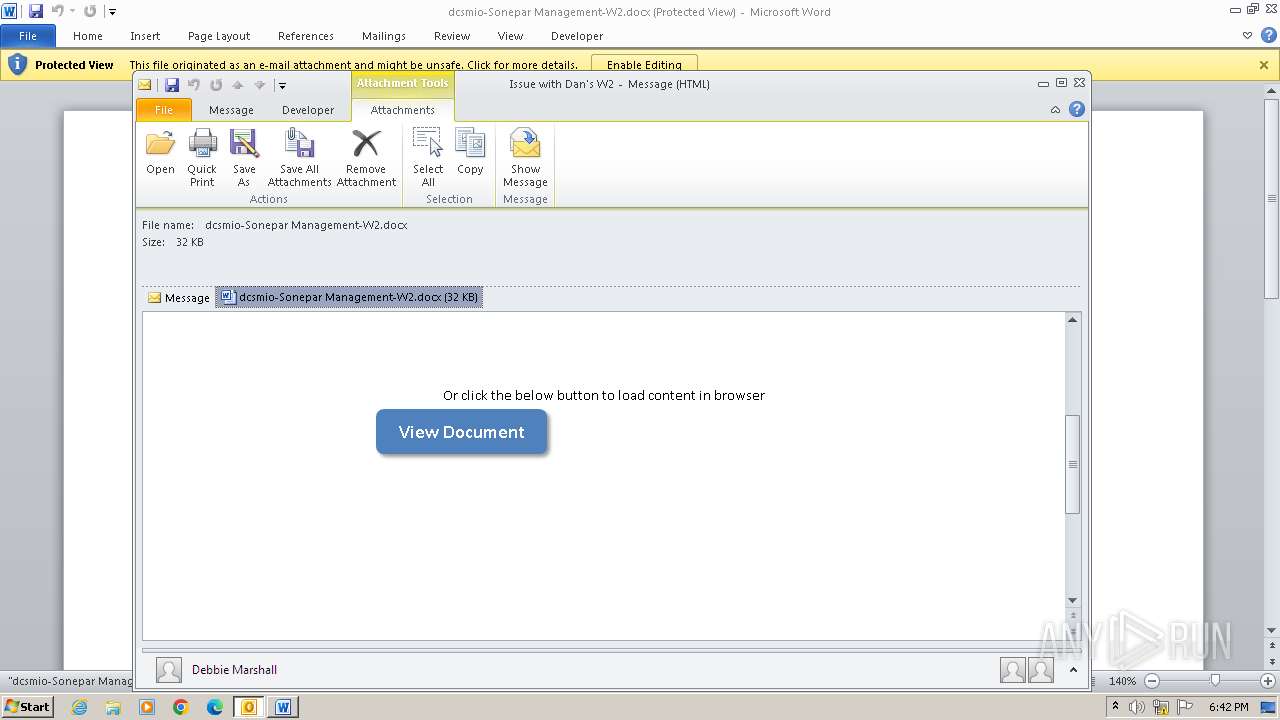Click the 140% zoom level
Viewport: 1280px width, 720px height.
[x=1123, y=681]
